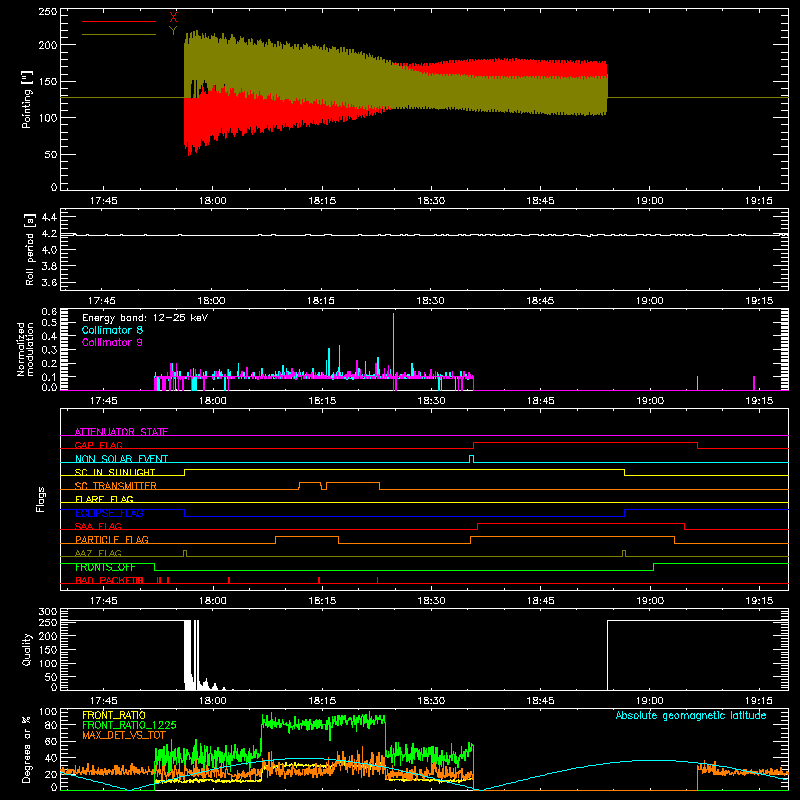Viewport: 800px width, 800px height.
Task: Click the vertical Flags axis title
Action: tap(41, 499)
